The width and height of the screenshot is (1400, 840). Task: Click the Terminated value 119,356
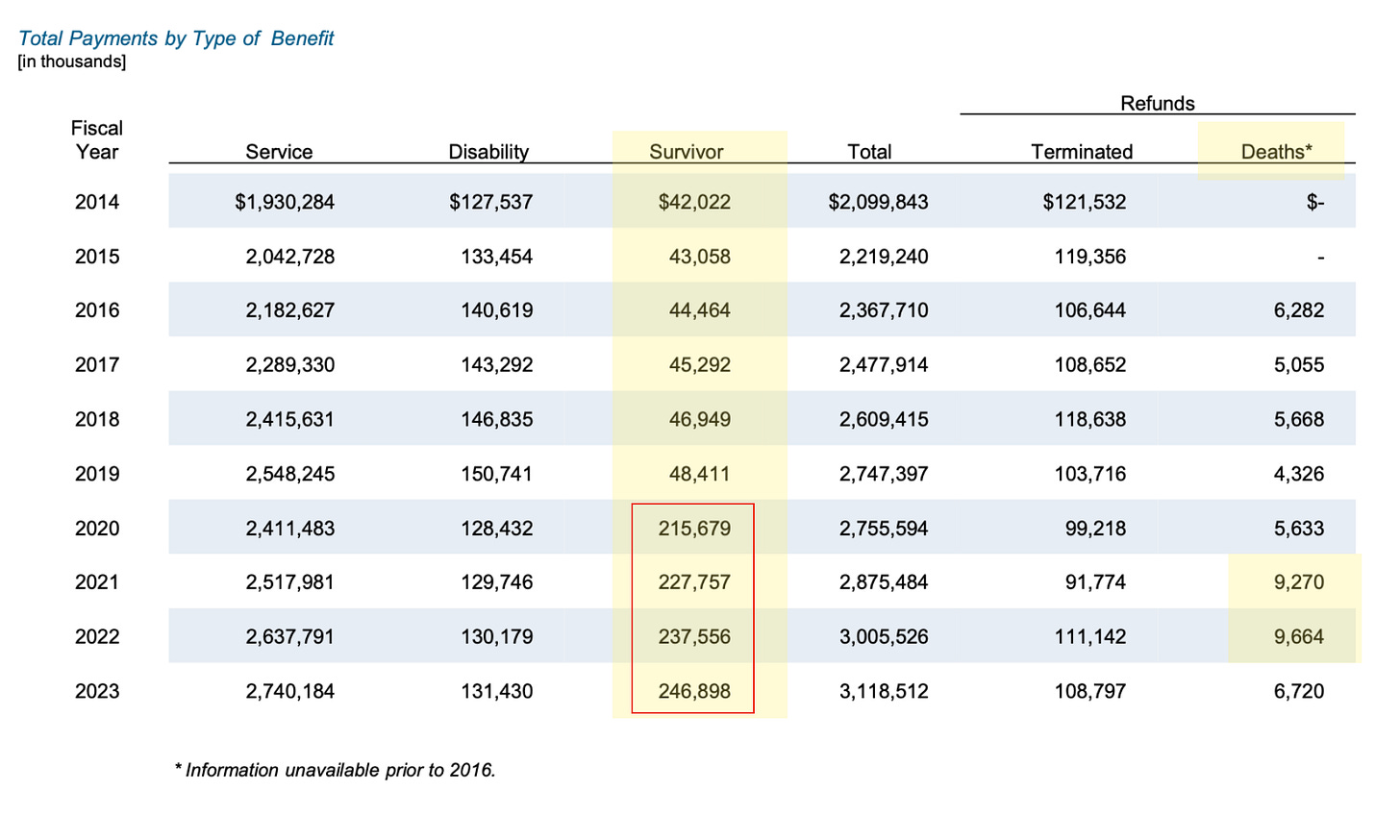(1090, 257)
